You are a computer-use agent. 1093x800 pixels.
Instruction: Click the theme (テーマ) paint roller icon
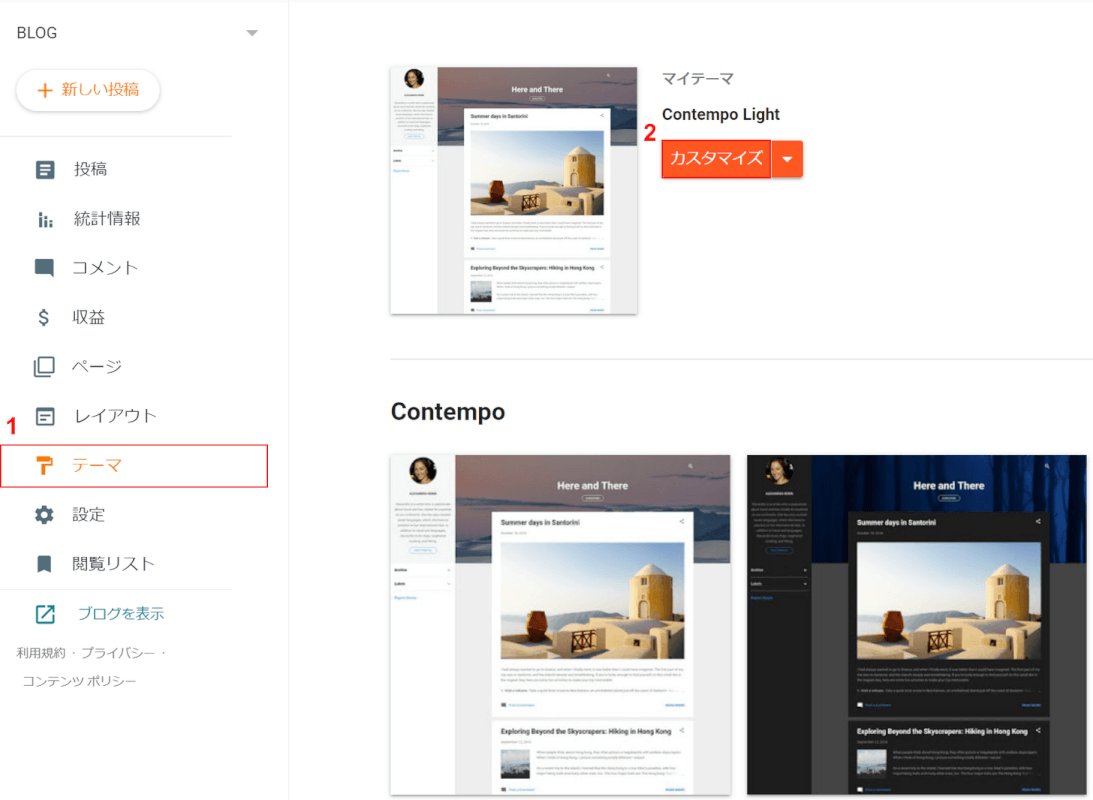[x=44, y=465]
